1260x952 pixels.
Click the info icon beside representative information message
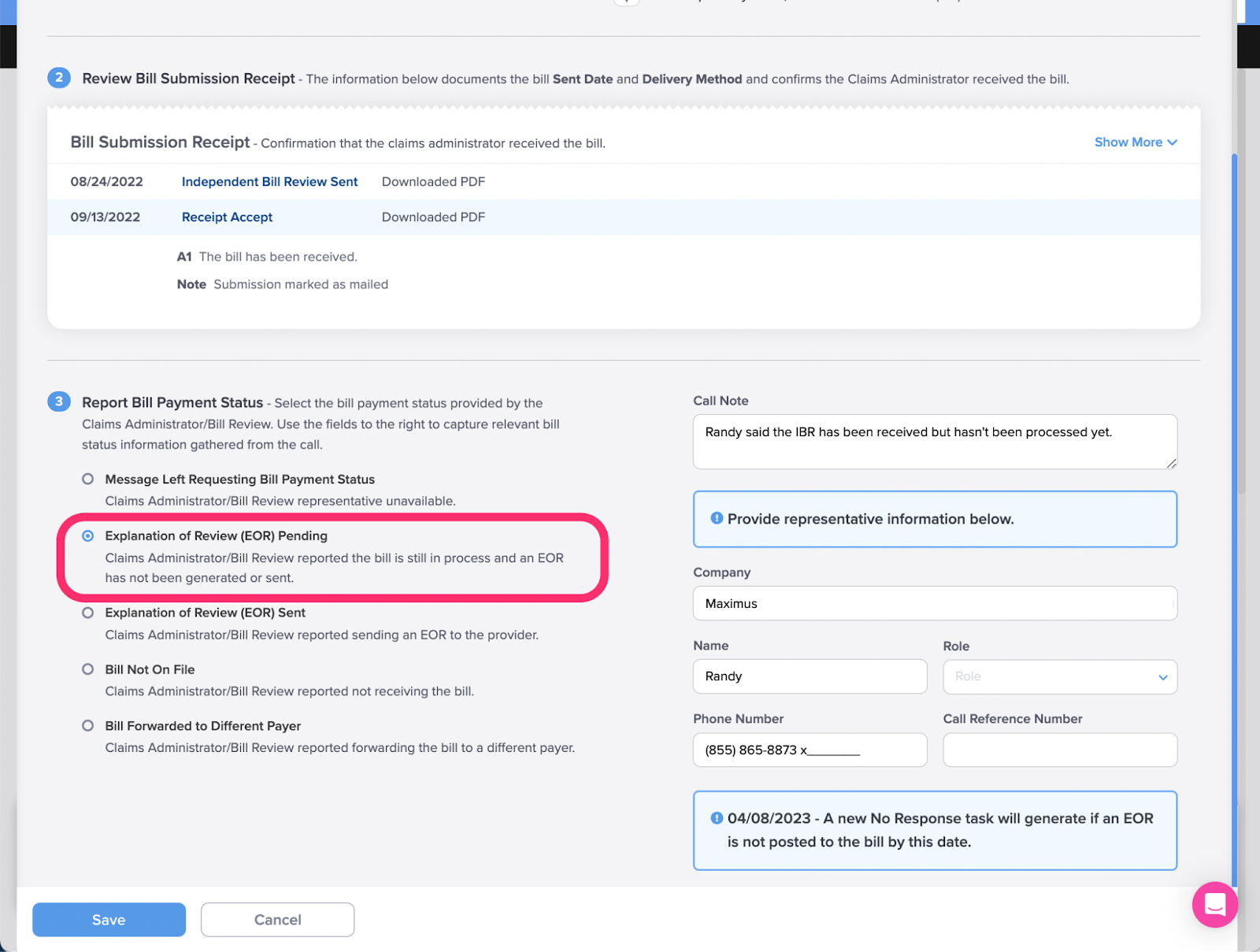pyautogui.click(x=716, y=517)
